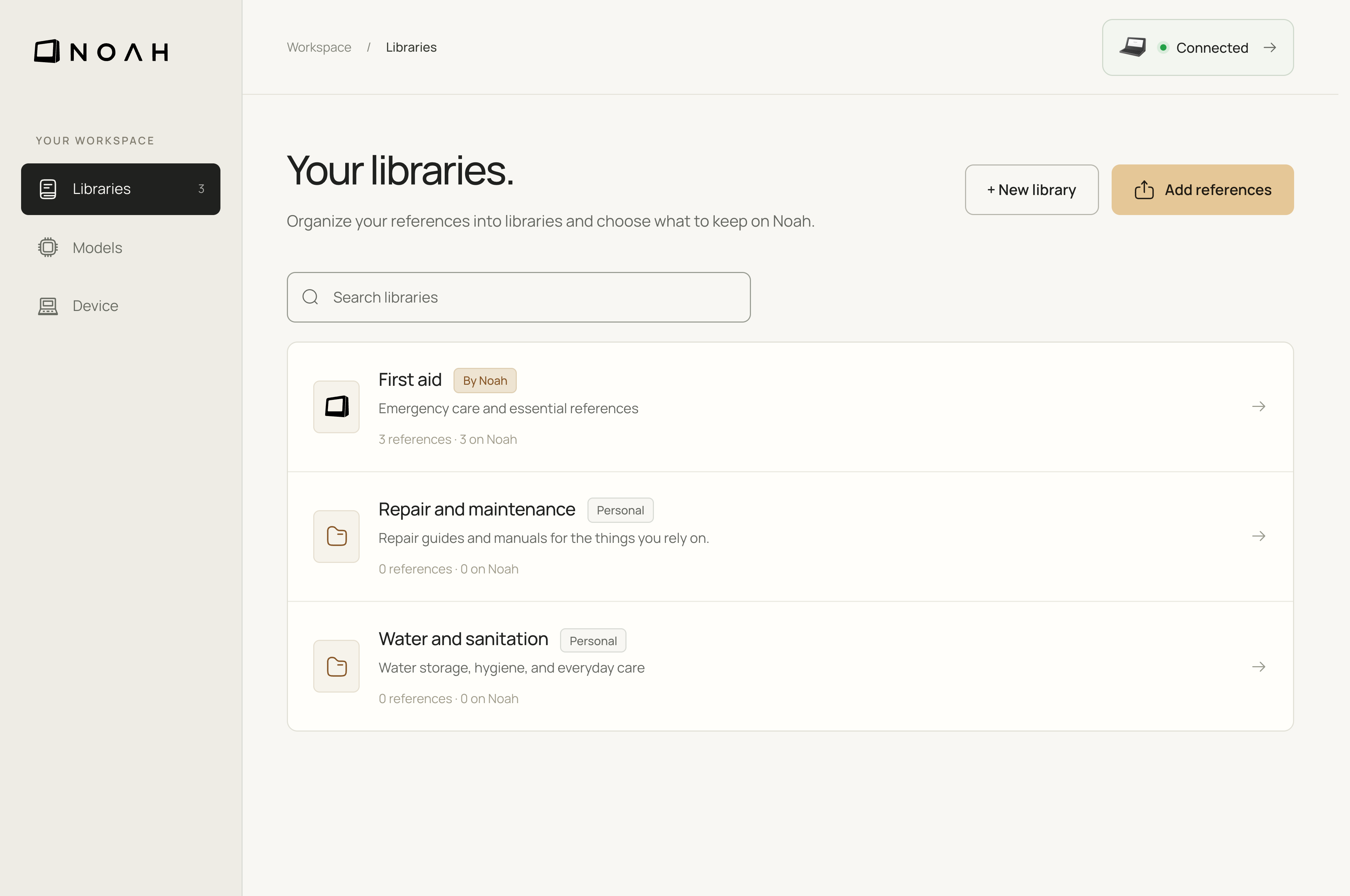The image size is (1350, 896).
Task: Click the Personal tag on Water and sanitation
Action: pyautogui.click(x=593, y=641)
